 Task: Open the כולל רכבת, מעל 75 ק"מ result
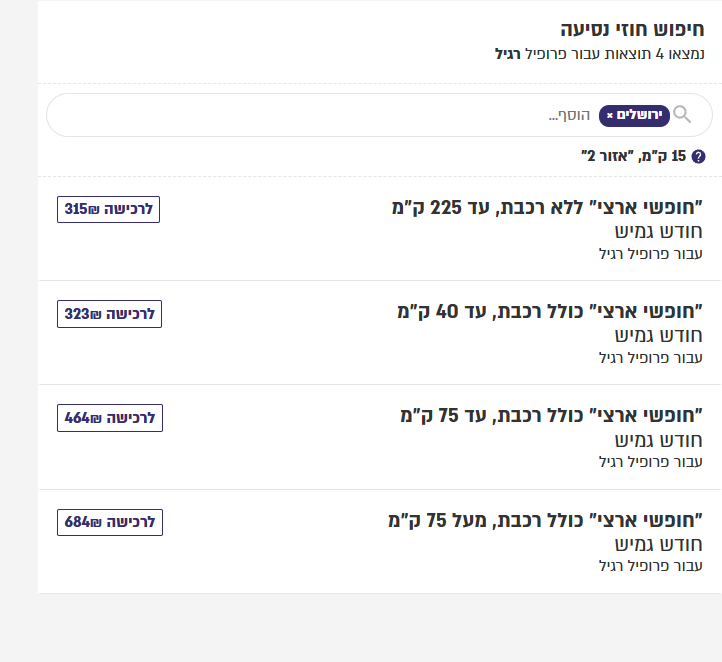[546, 520]
